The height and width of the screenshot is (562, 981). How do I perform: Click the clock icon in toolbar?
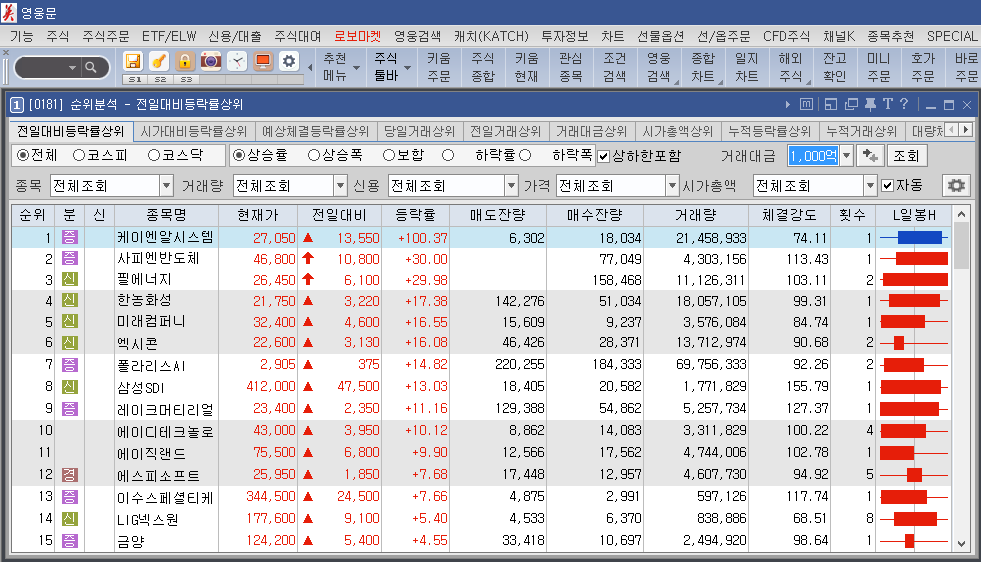pos(237,61)
